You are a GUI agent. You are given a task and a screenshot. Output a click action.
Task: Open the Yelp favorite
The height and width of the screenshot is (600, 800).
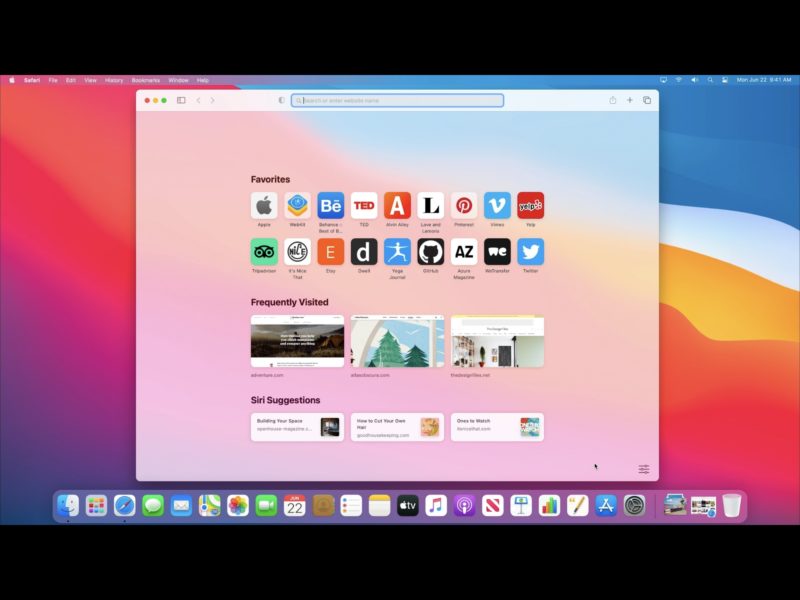click(x=531, y=206)
